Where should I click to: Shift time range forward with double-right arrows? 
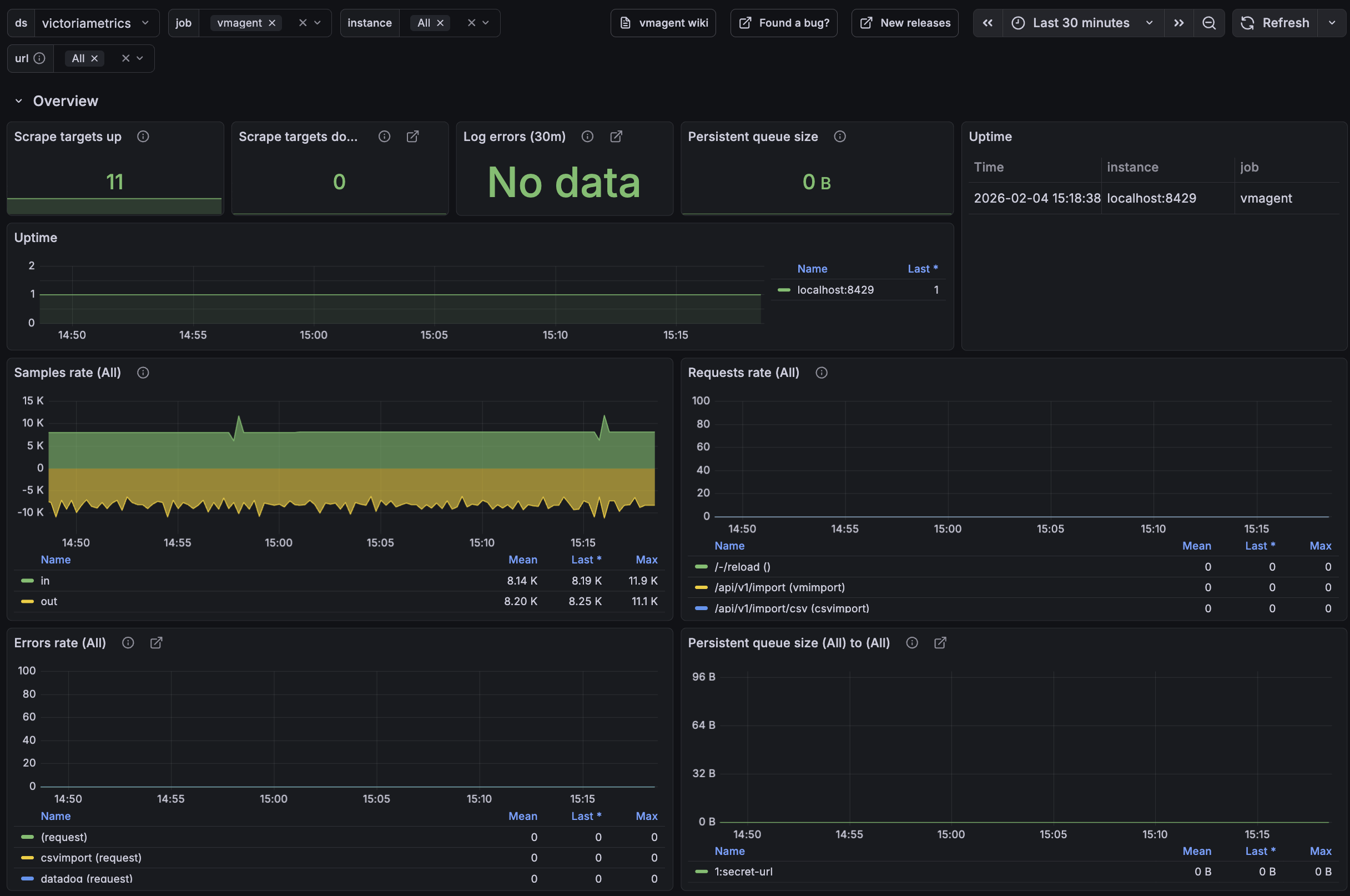tap(1178, 23)
